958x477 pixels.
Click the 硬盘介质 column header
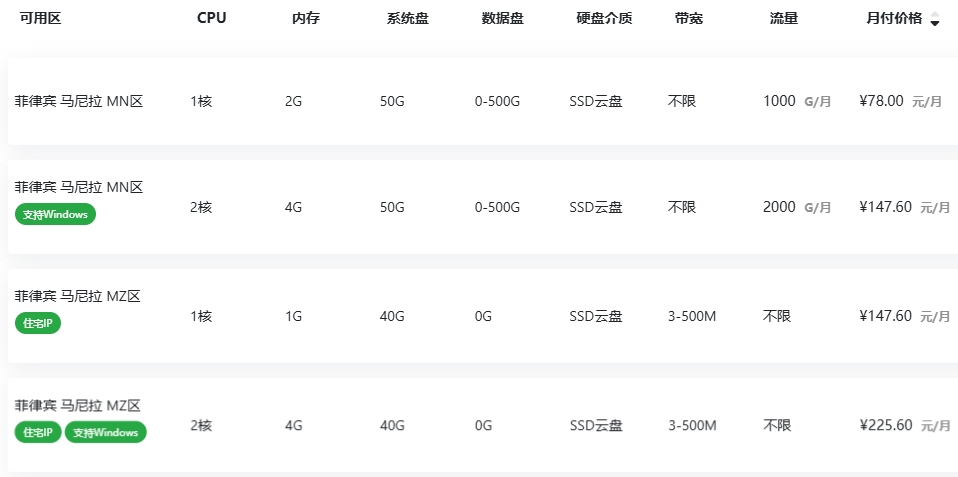tap(604, 18)
